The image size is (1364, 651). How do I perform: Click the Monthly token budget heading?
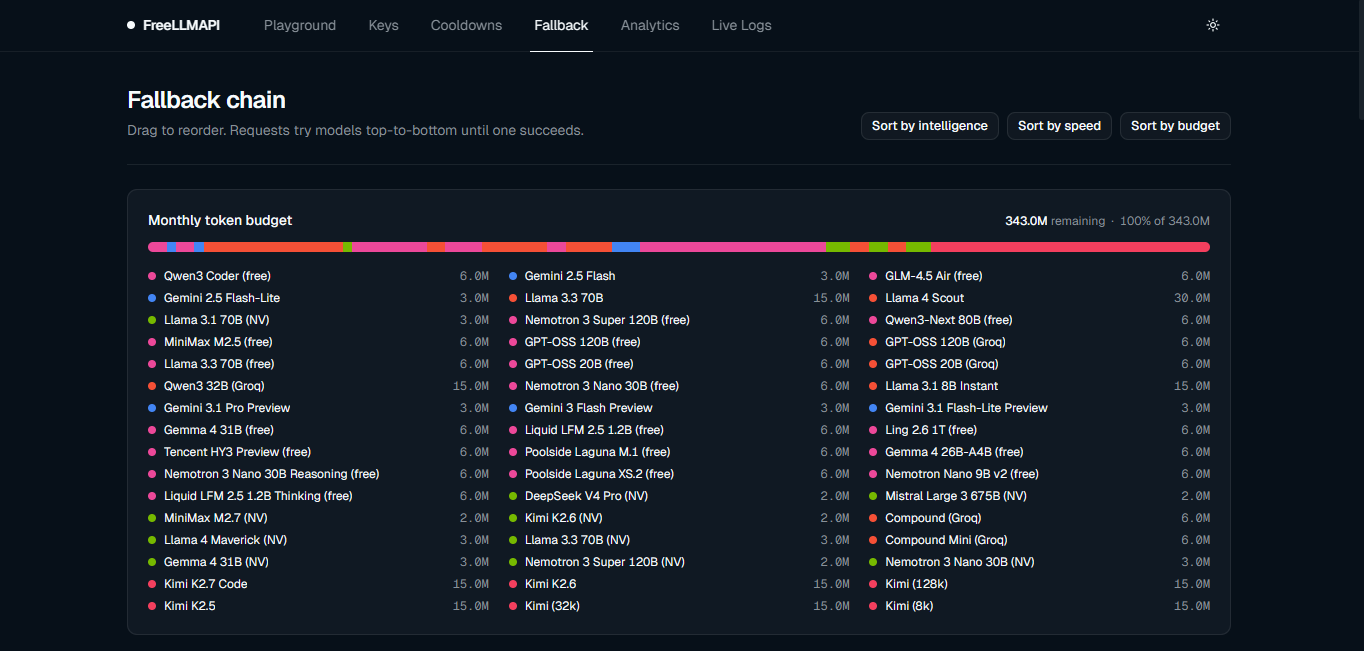pyautogui.click(x=220, y=220)
